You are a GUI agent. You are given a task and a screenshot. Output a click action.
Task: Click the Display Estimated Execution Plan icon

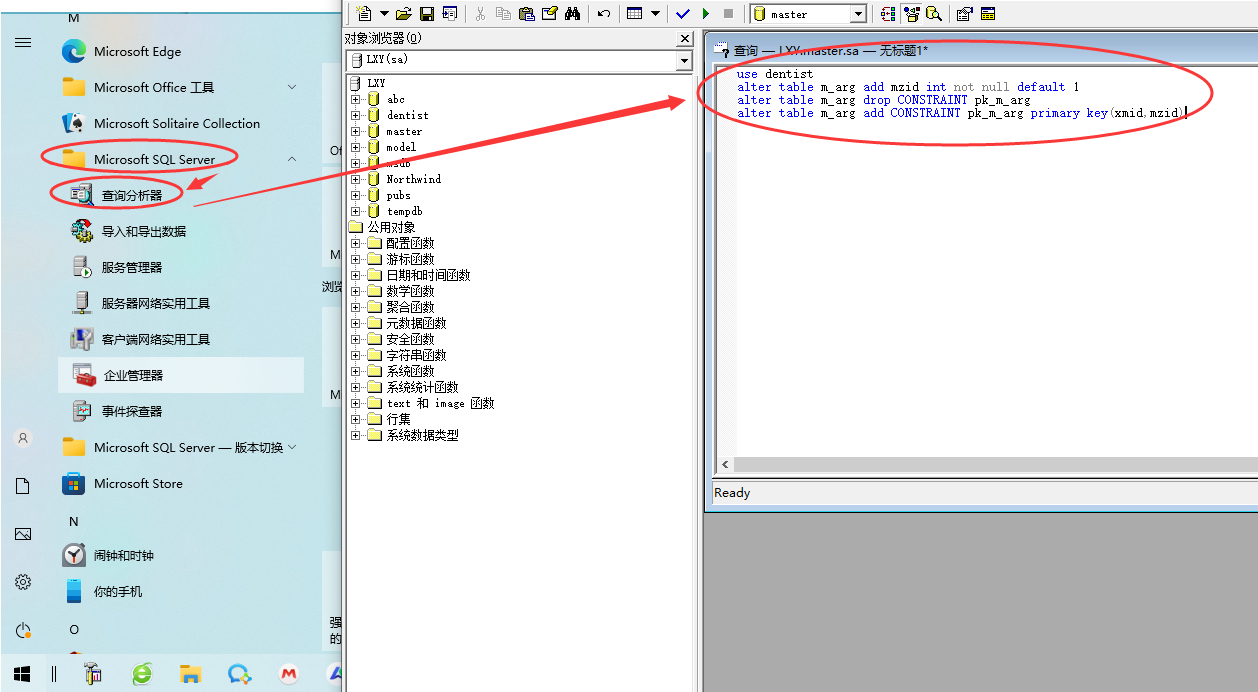[x=888, y=14]
